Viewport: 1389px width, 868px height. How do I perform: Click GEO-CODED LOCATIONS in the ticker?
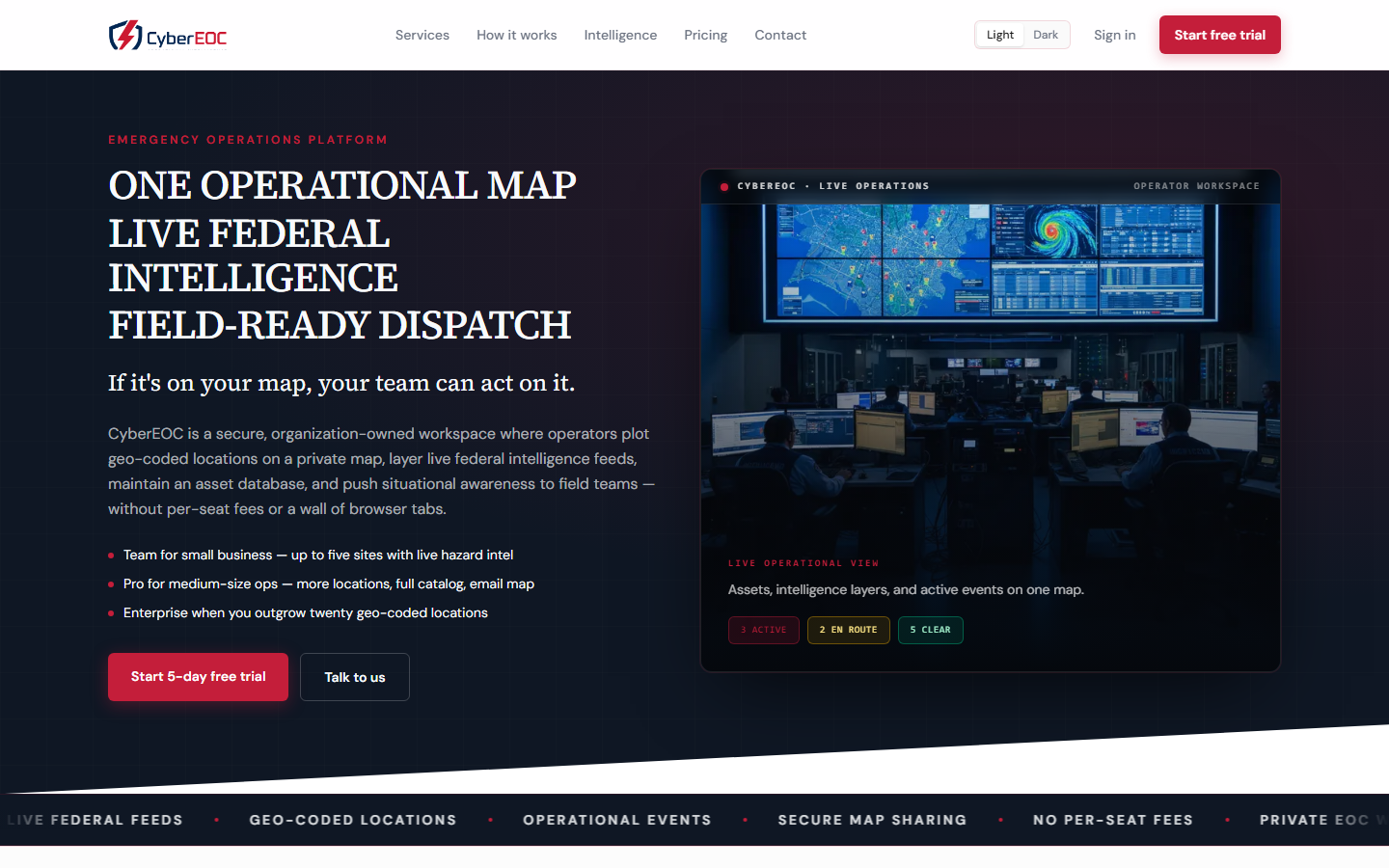coord(353,820)
